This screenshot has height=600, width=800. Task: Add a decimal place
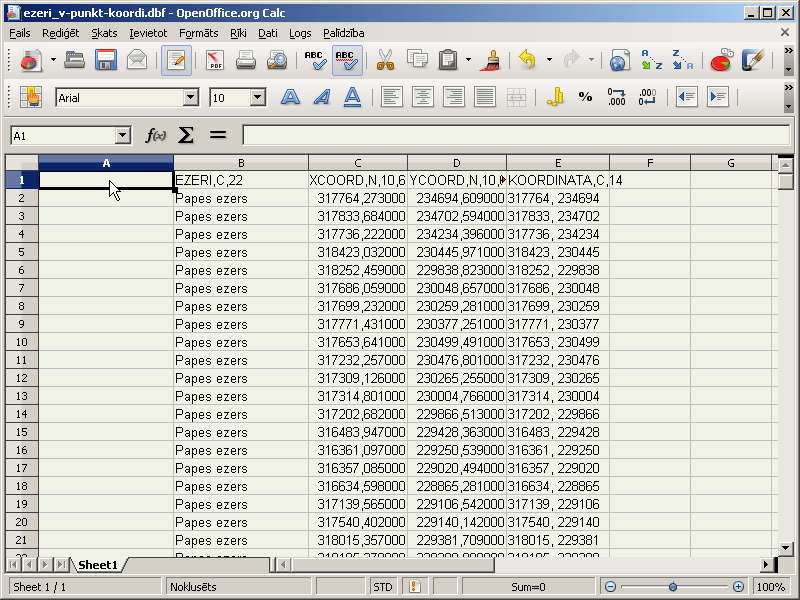coord(616,97)
